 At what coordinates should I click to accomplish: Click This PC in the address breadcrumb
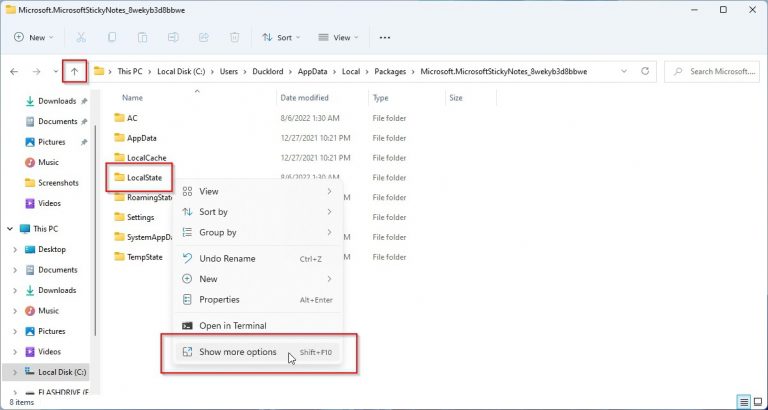[x=130, y=72]
